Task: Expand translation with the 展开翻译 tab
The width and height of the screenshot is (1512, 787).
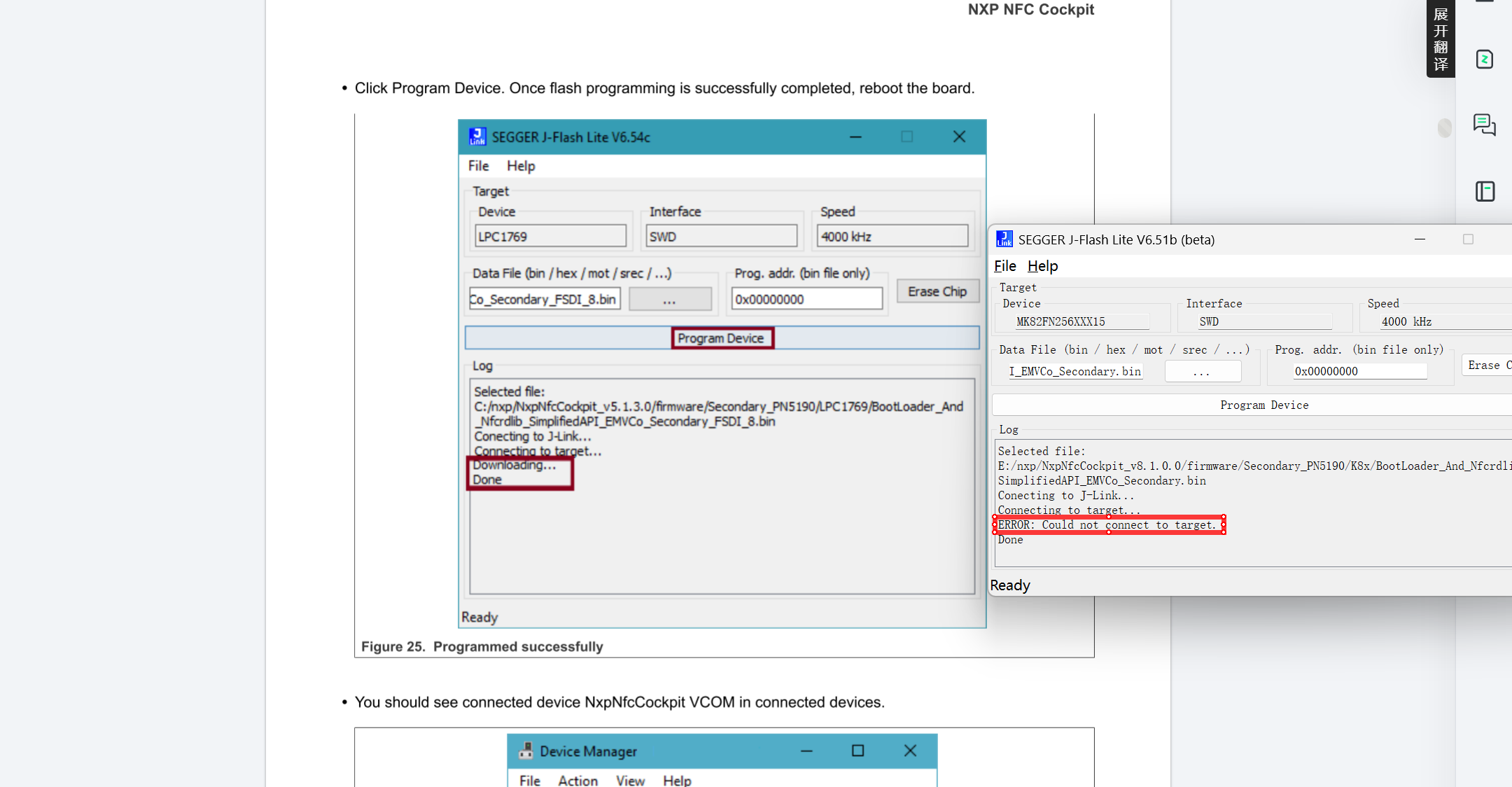Action: (1441, 39)
